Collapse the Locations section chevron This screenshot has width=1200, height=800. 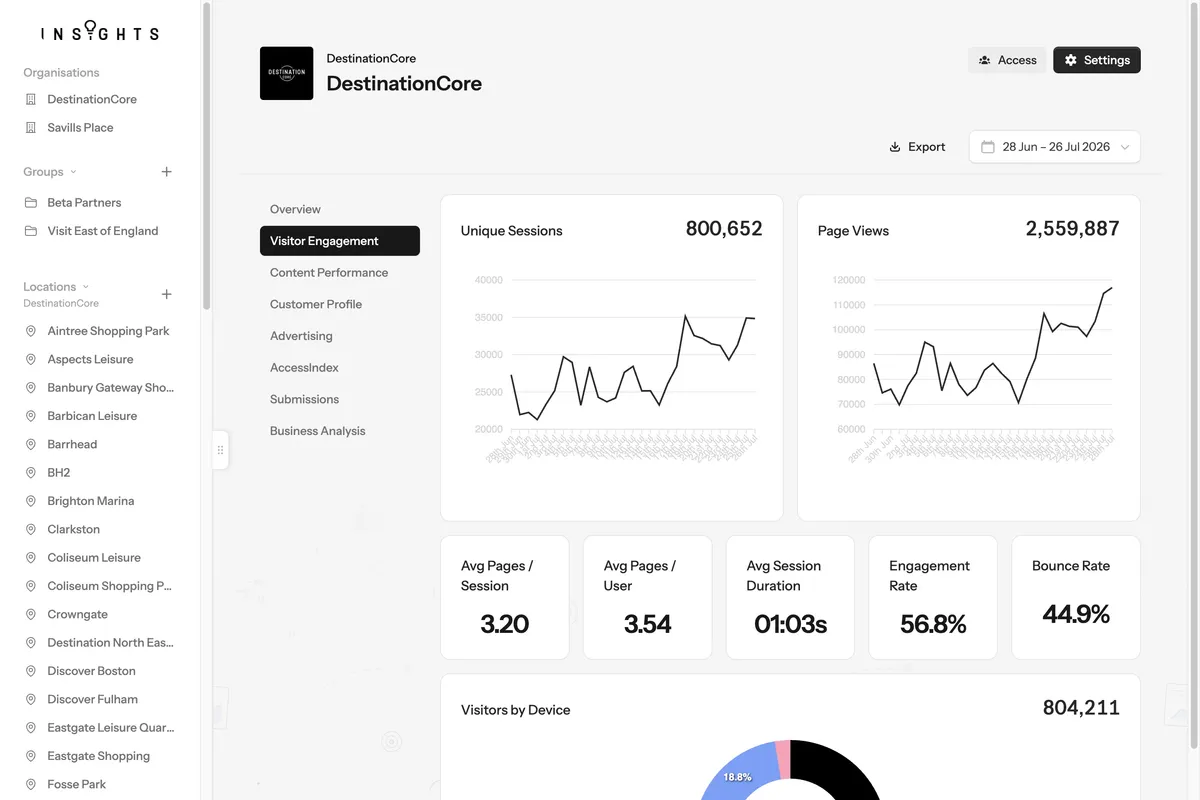(85, 287)
